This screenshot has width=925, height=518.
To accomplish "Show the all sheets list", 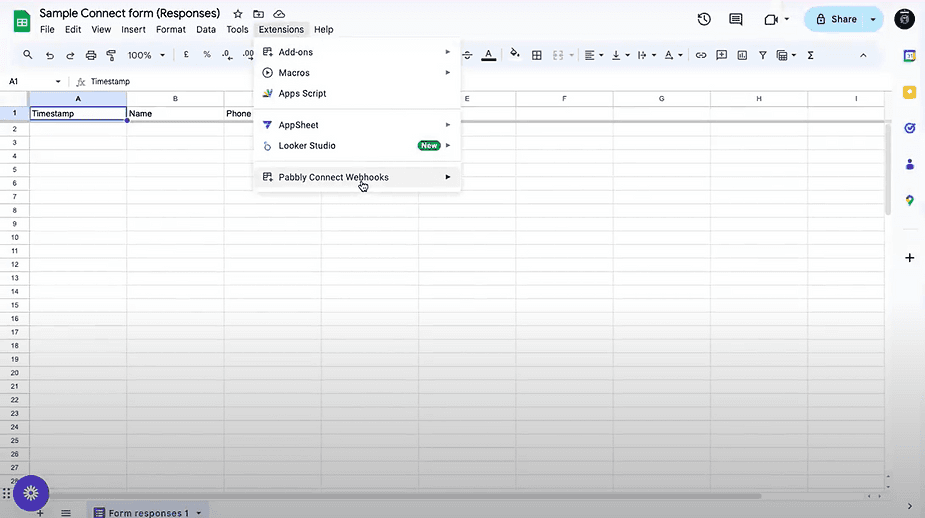I will pos(66,513).
